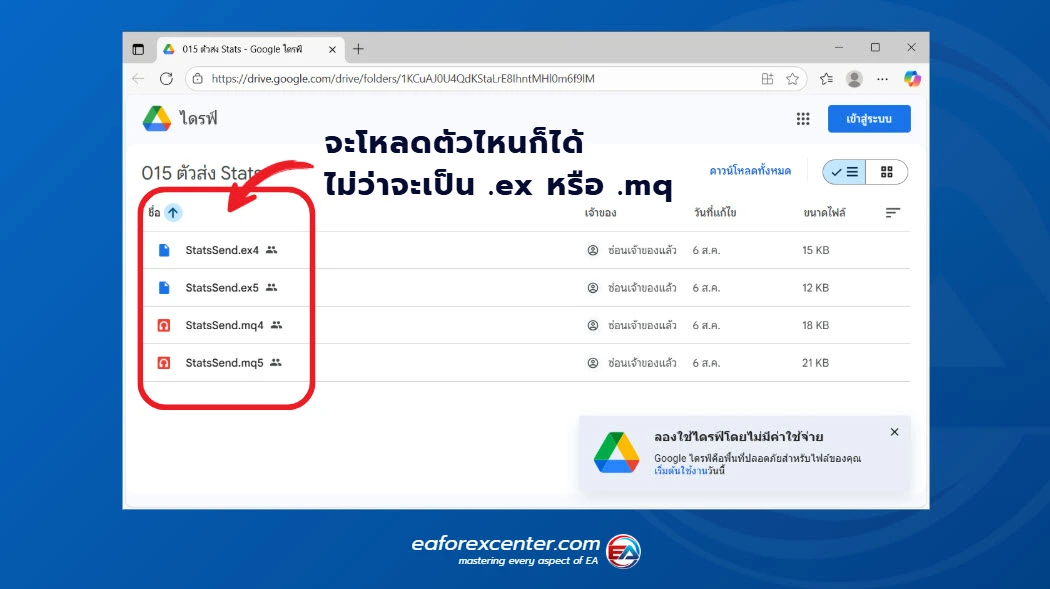Open browser settings ellipsis menu
This screenshot has height=589, width=1050.
point(883,79)
